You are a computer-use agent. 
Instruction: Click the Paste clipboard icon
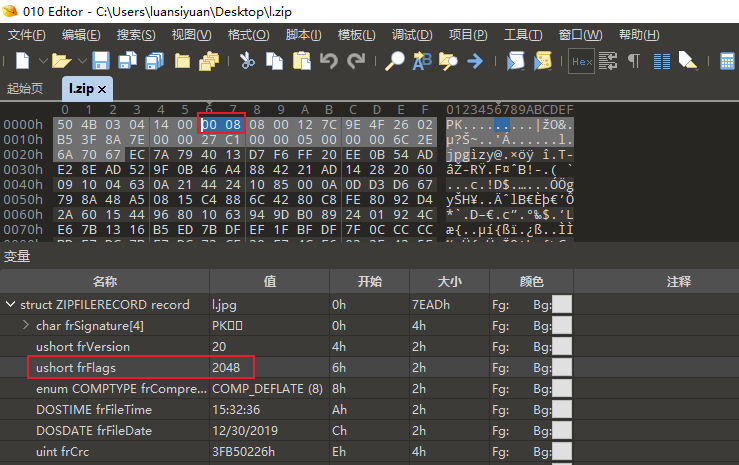point(301,61)
